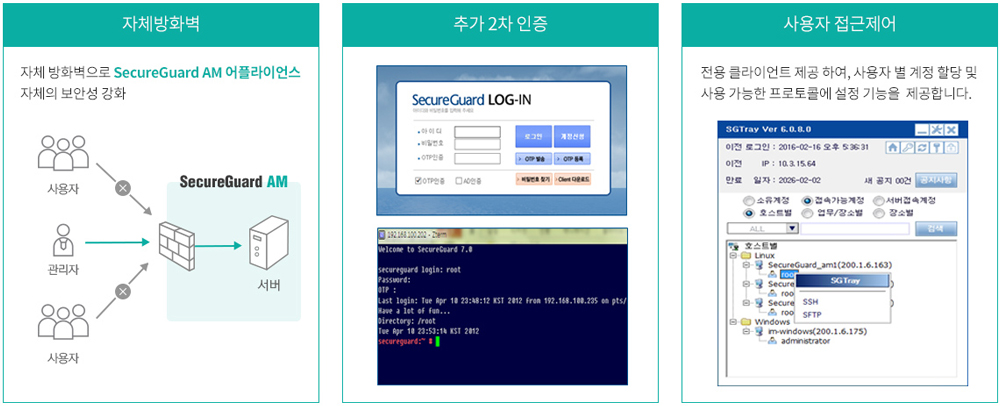Select the 소유계정 radio button
The image size is (1000, 406).
click(x=747, y=200)
